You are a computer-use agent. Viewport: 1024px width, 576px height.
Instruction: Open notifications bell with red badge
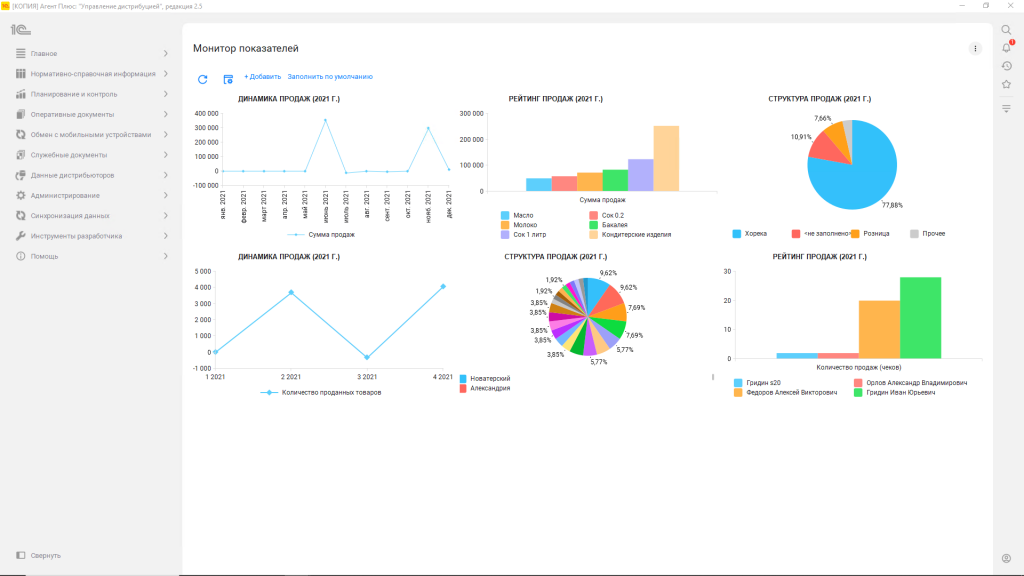[x=1006, y=48]
